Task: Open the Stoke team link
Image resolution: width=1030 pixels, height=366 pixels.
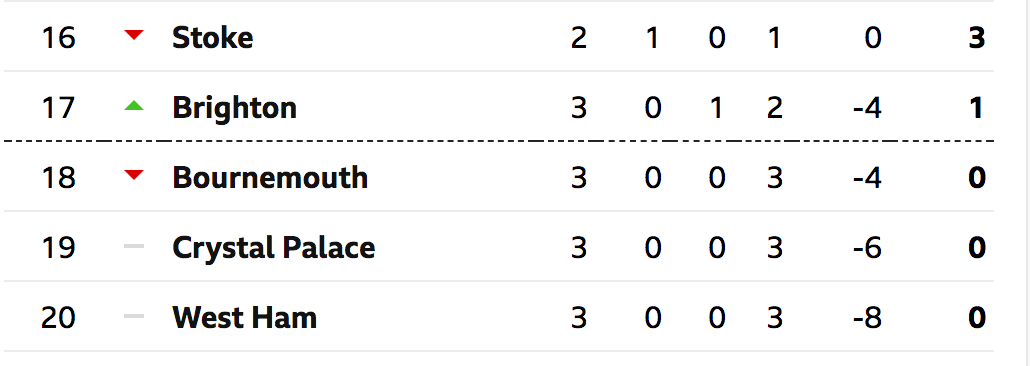Action: point(212,38)
